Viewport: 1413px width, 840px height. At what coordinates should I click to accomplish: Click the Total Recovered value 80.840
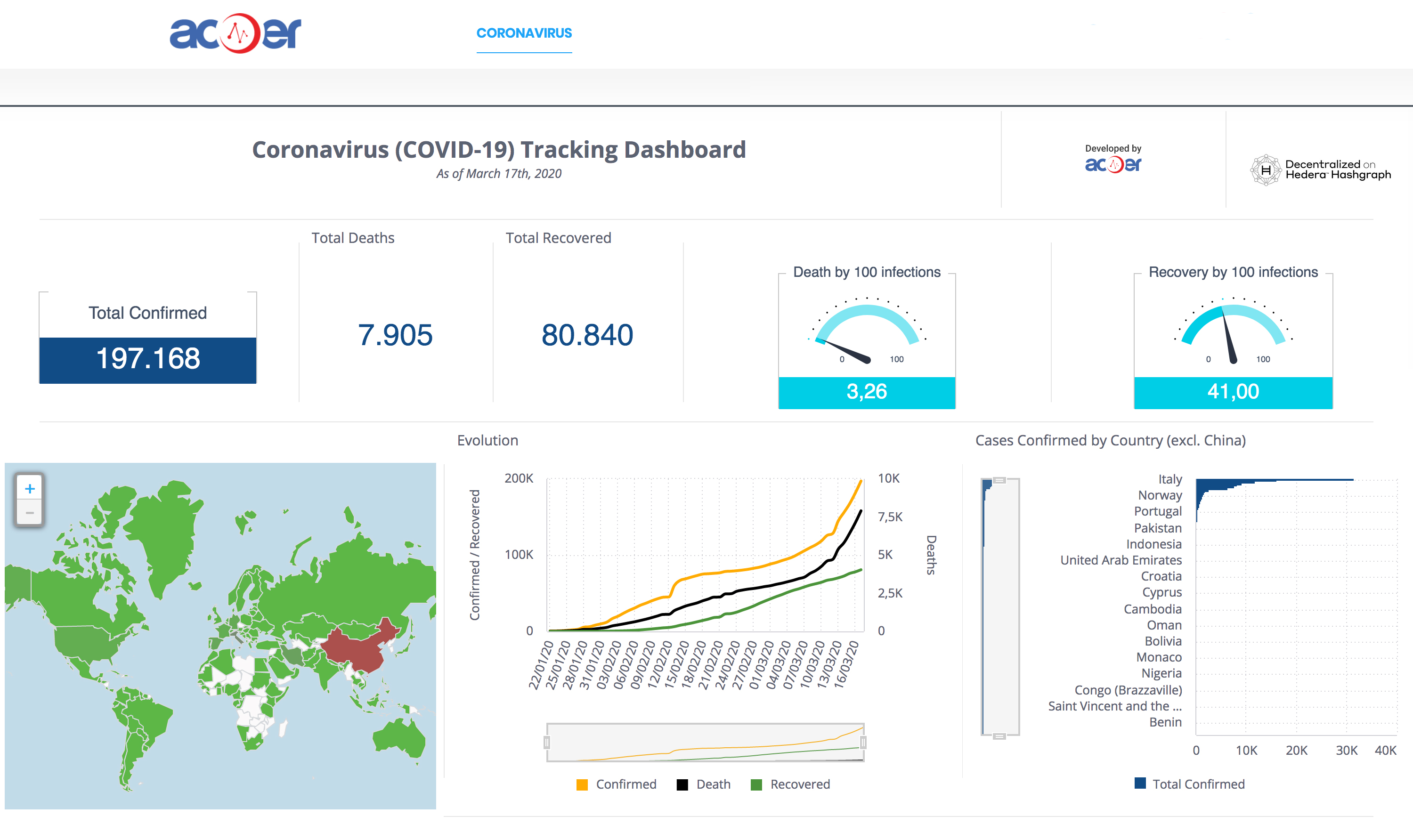(587, 334)
